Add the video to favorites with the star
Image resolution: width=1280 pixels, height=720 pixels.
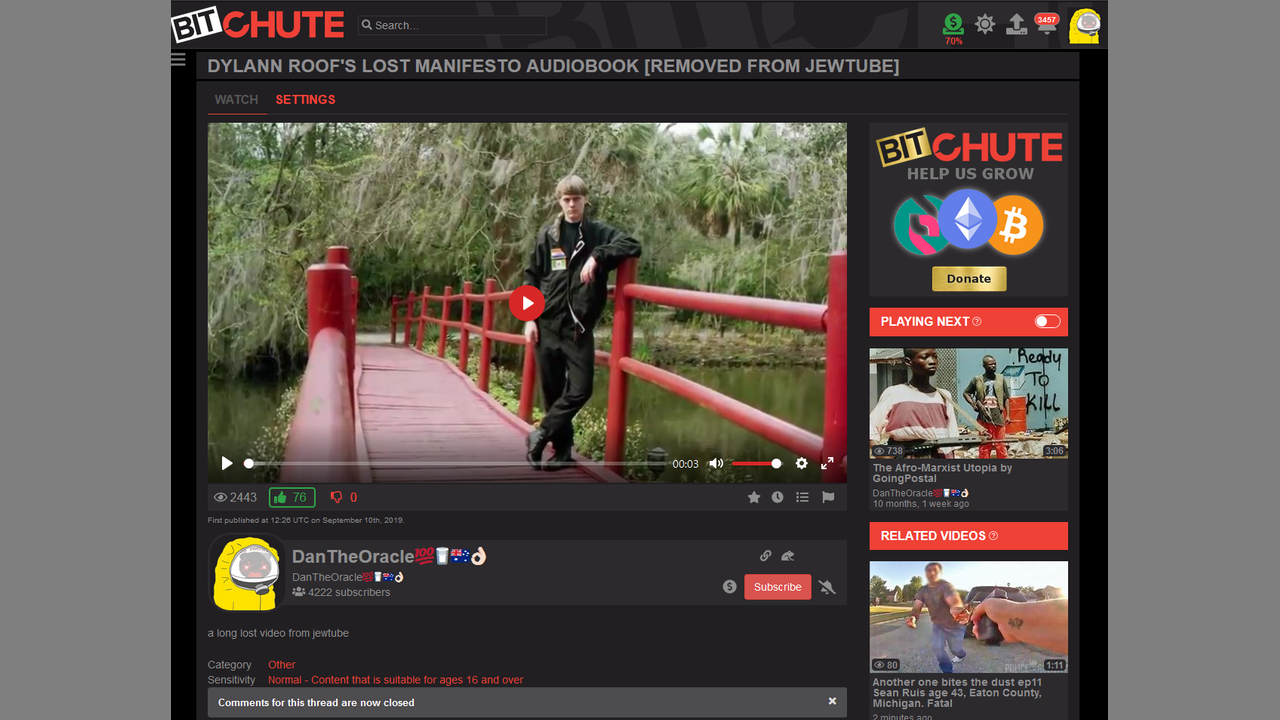(x=754, y=497)
